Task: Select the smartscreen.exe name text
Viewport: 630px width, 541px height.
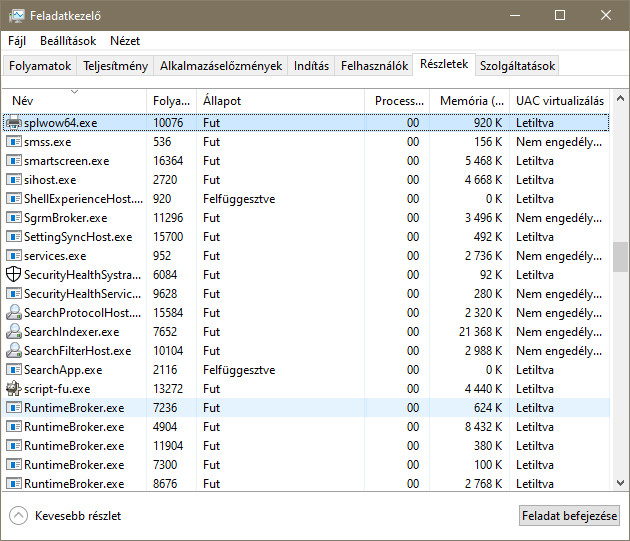Action: point(67,161)
